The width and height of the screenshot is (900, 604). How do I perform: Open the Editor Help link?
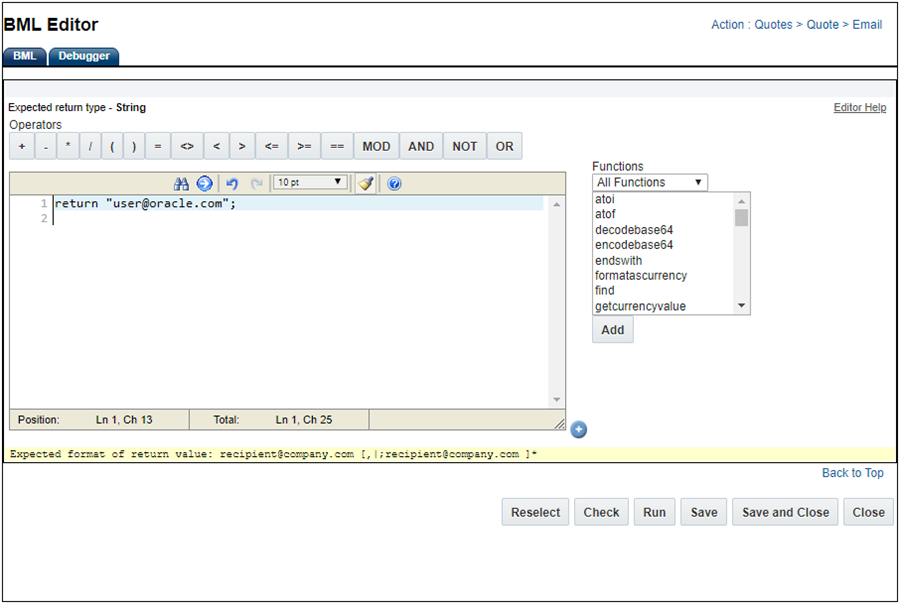tap(859, 108)
